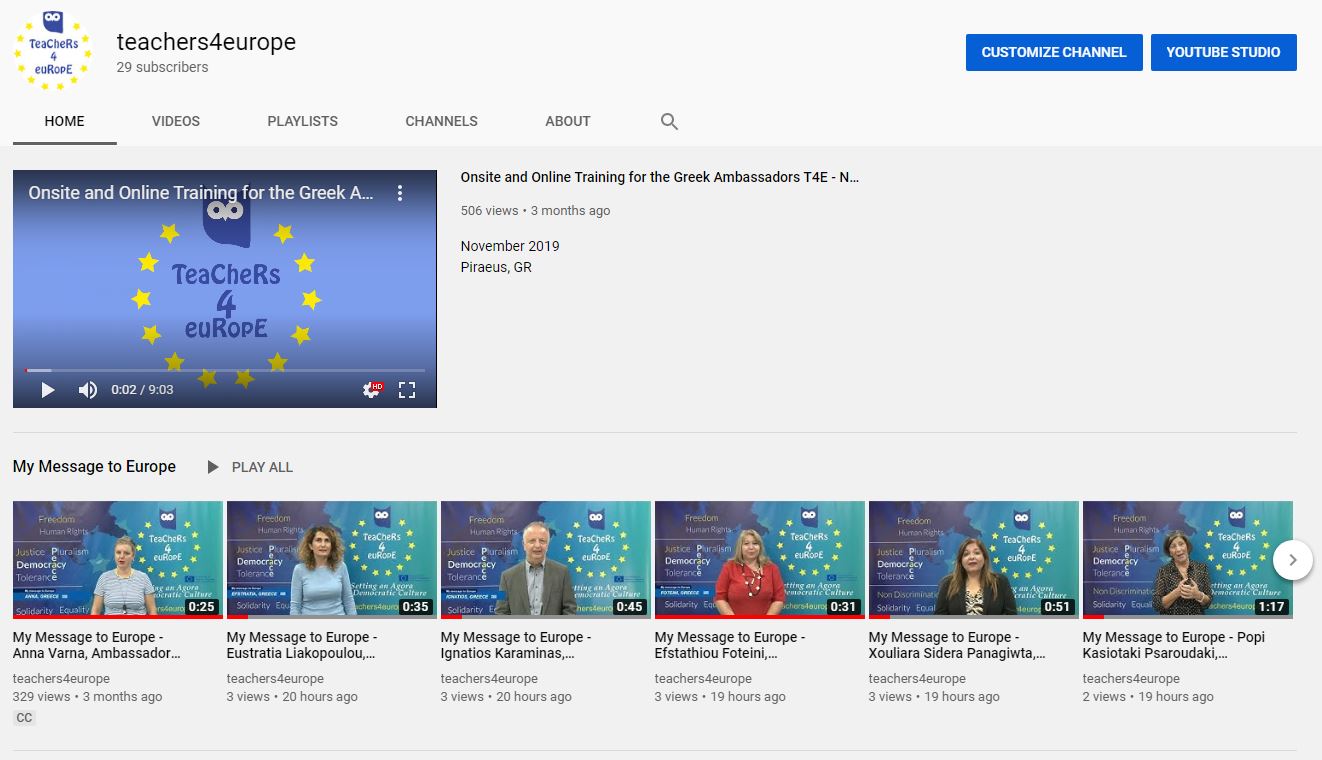The height and width of the screenshot is (760, 1322).
Task: Open the channel search magnifier icon
Action: [670, 121]
